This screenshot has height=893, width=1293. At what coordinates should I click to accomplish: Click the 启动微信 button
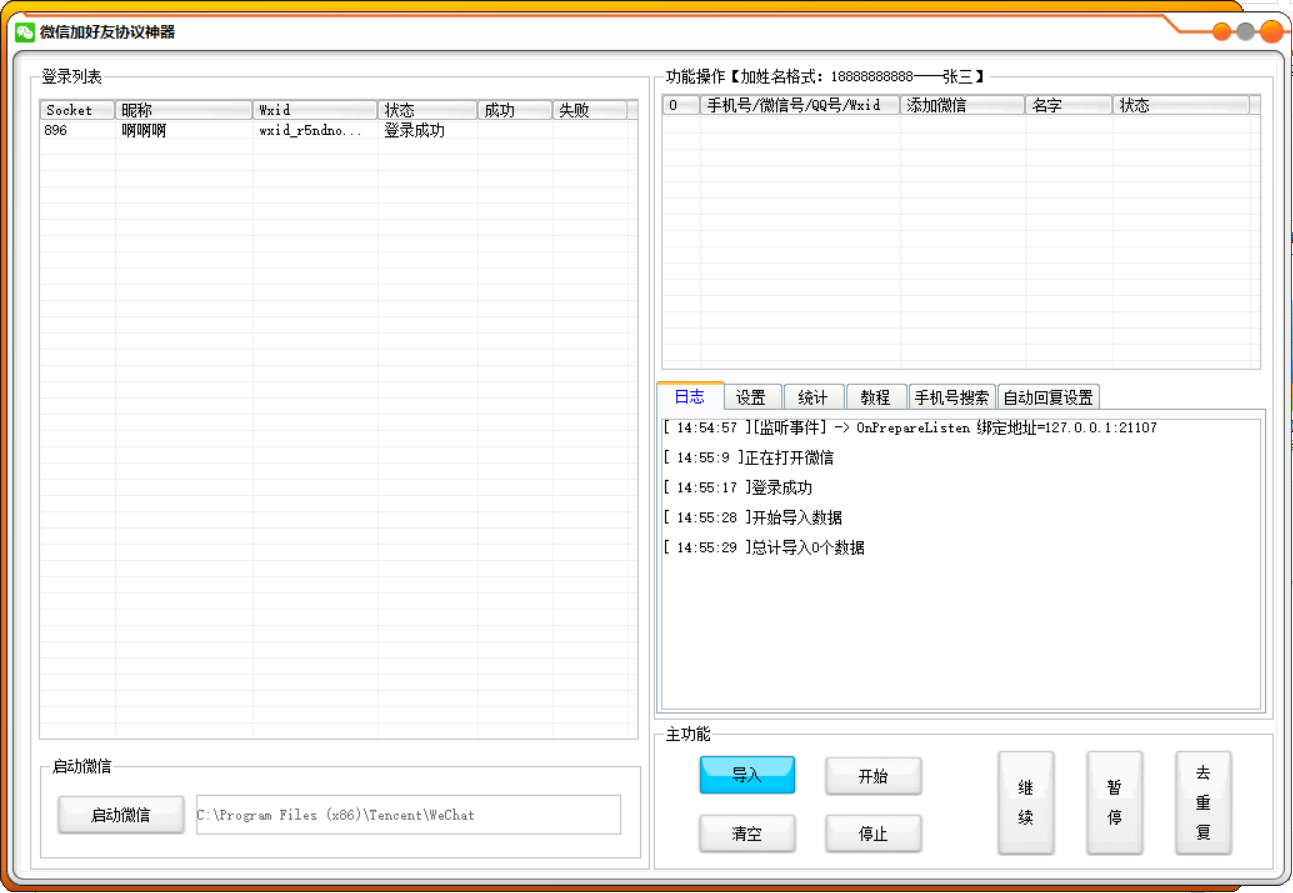121,815
